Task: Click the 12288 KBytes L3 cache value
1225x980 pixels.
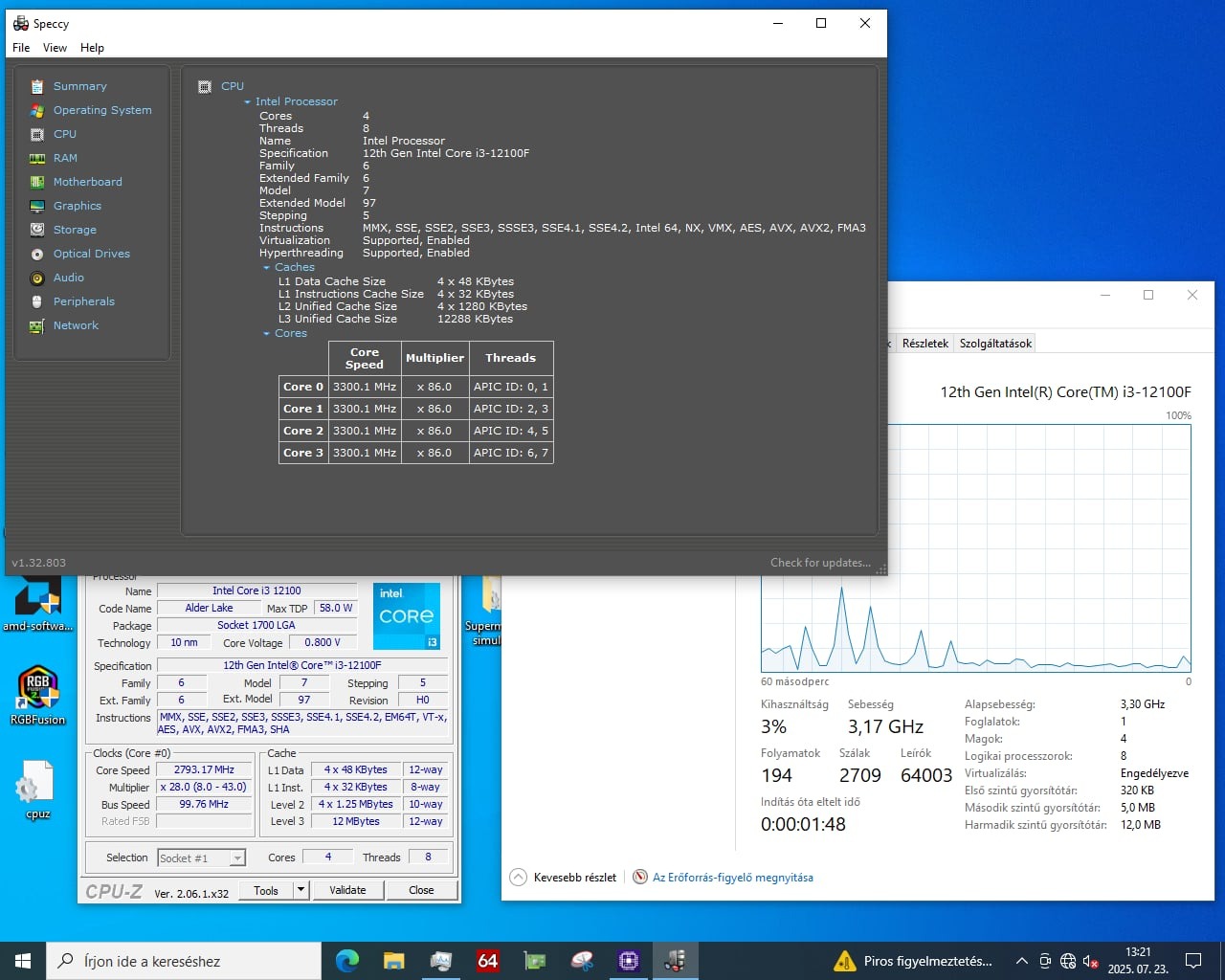Action: [475, 319]
